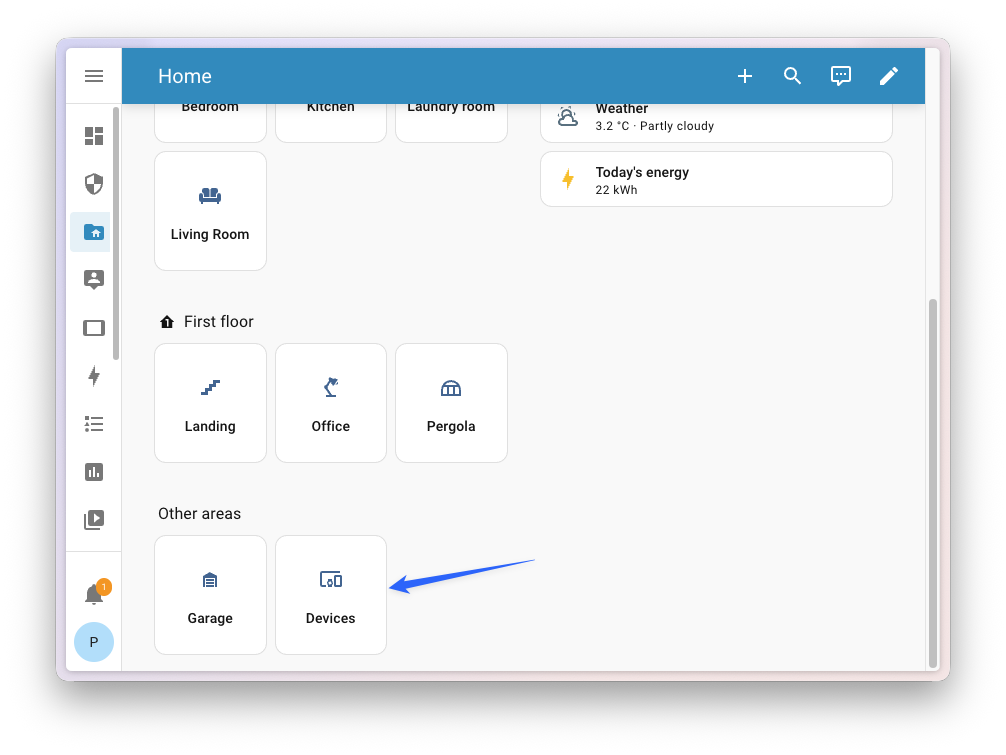The image size is (1006, 755).
Task: Open the Devices area card
Action: click(x=330, y=595)
